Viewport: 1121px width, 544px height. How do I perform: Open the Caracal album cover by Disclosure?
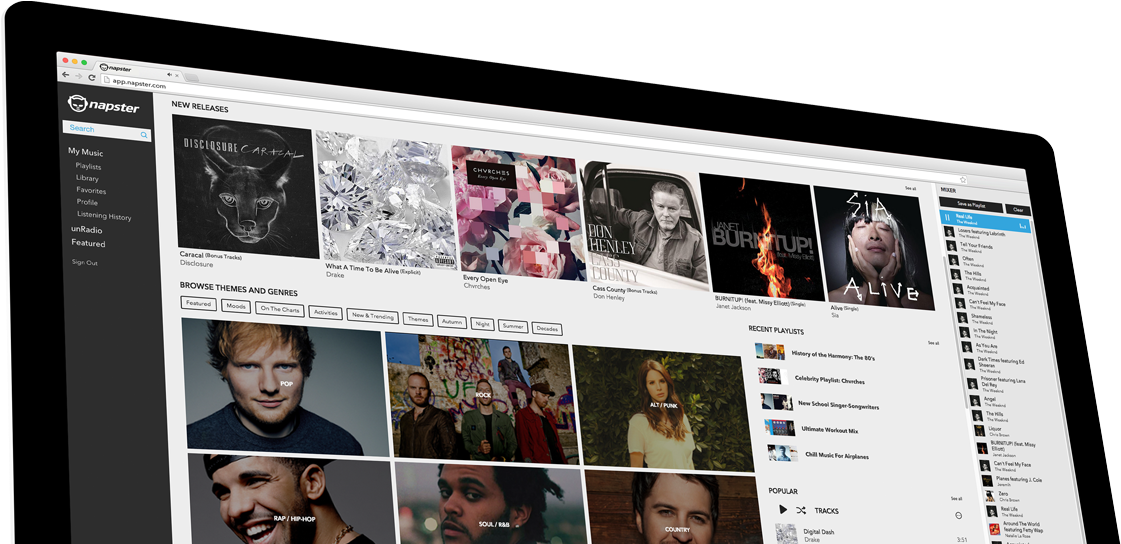pos(245,185)
